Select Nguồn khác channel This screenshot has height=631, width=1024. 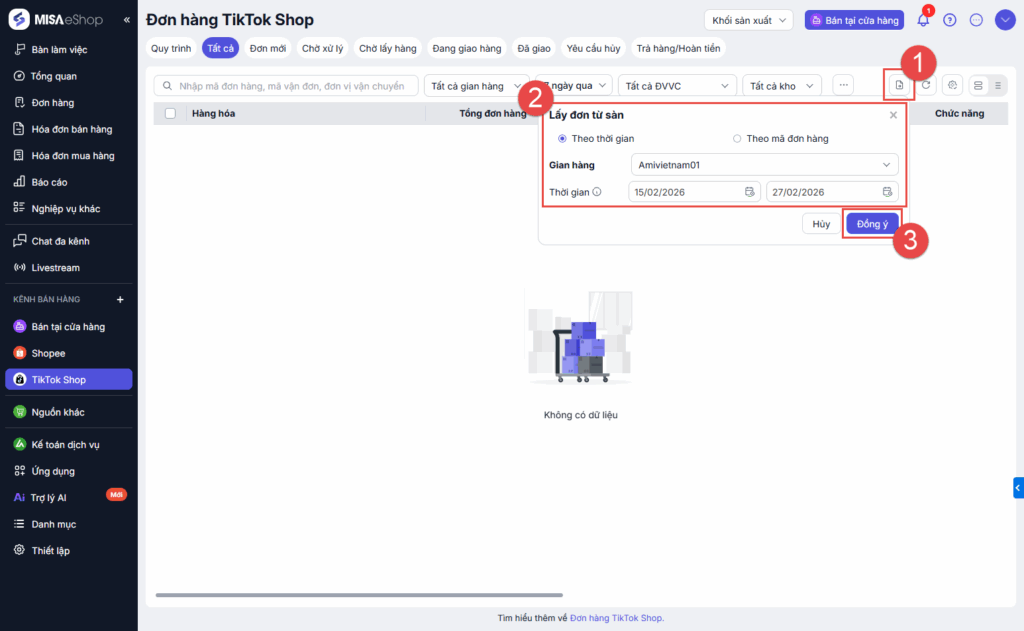69,412
